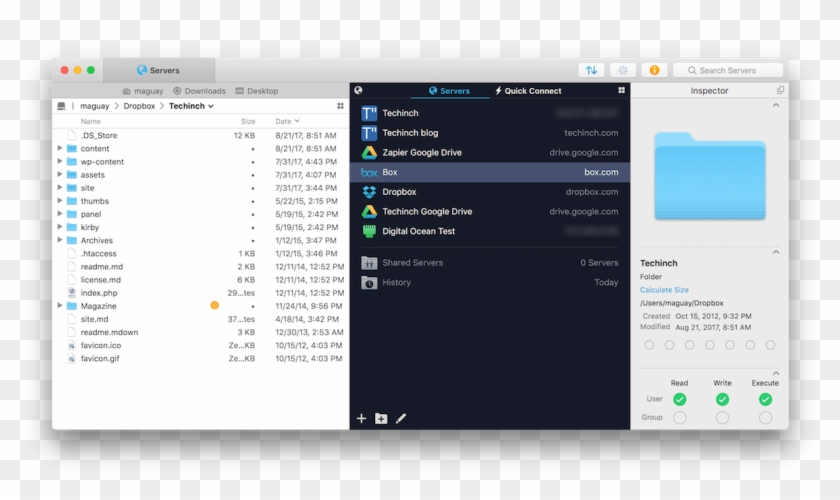Expand the wp-content folder
The height and width of the screenshot is (500, 840).
[60, 161]
